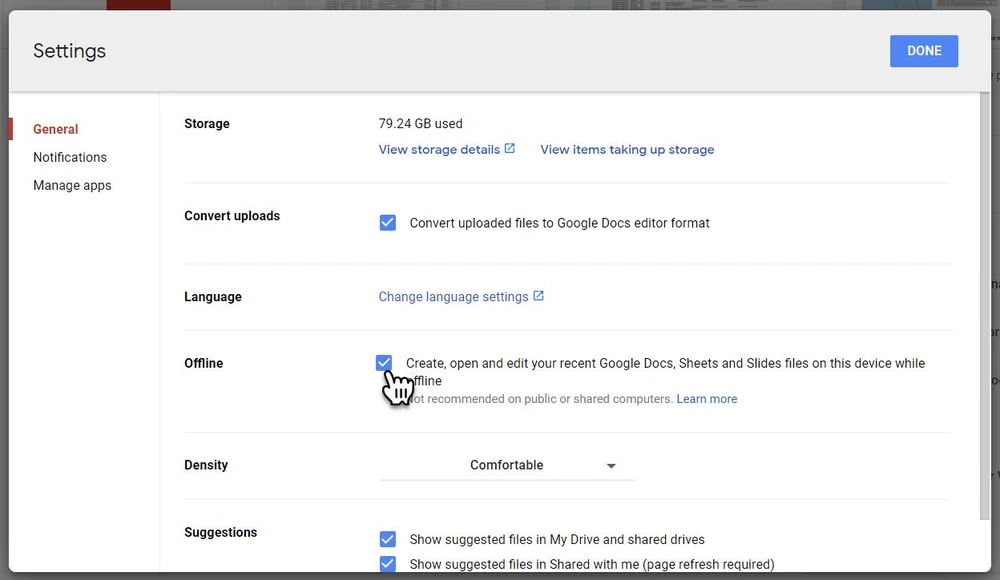Open View items taking up storage
This screenshot has width=1000, height=580.
627,149
